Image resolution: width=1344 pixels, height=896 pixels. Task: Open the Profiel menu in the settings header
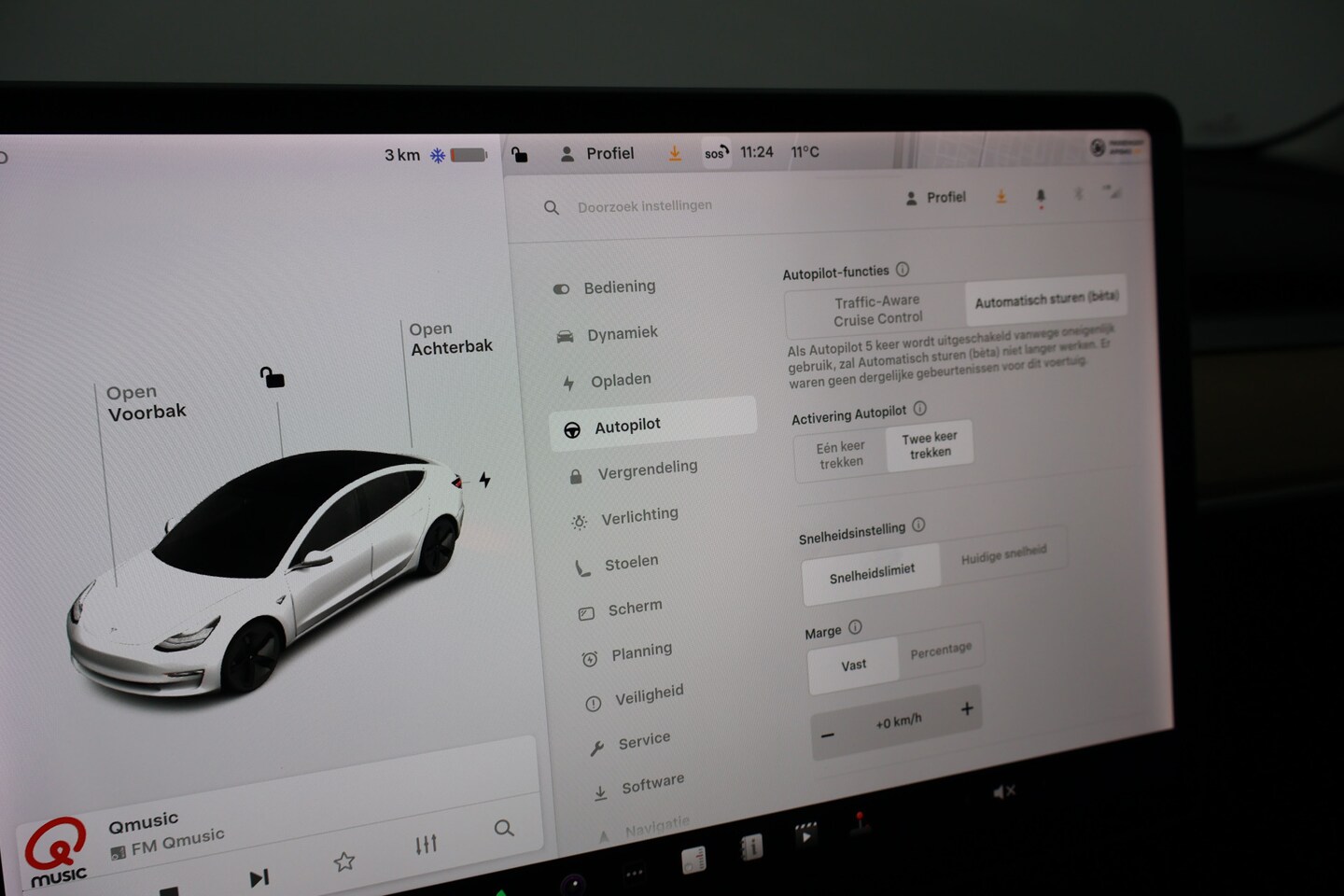(935, 198)
